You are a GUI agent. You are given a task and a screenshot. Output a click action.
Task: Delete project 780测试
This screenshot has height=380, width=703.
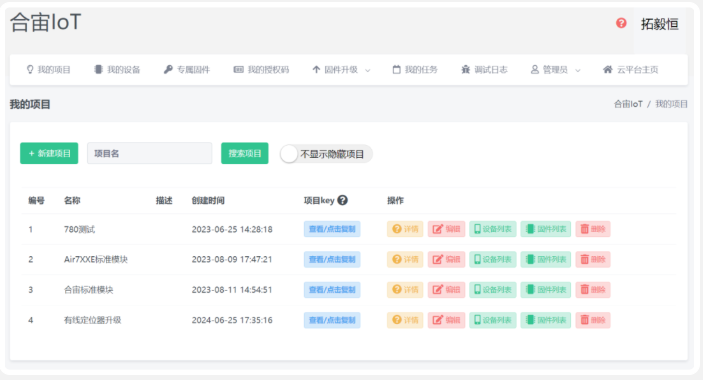click(x=593, y=229)
